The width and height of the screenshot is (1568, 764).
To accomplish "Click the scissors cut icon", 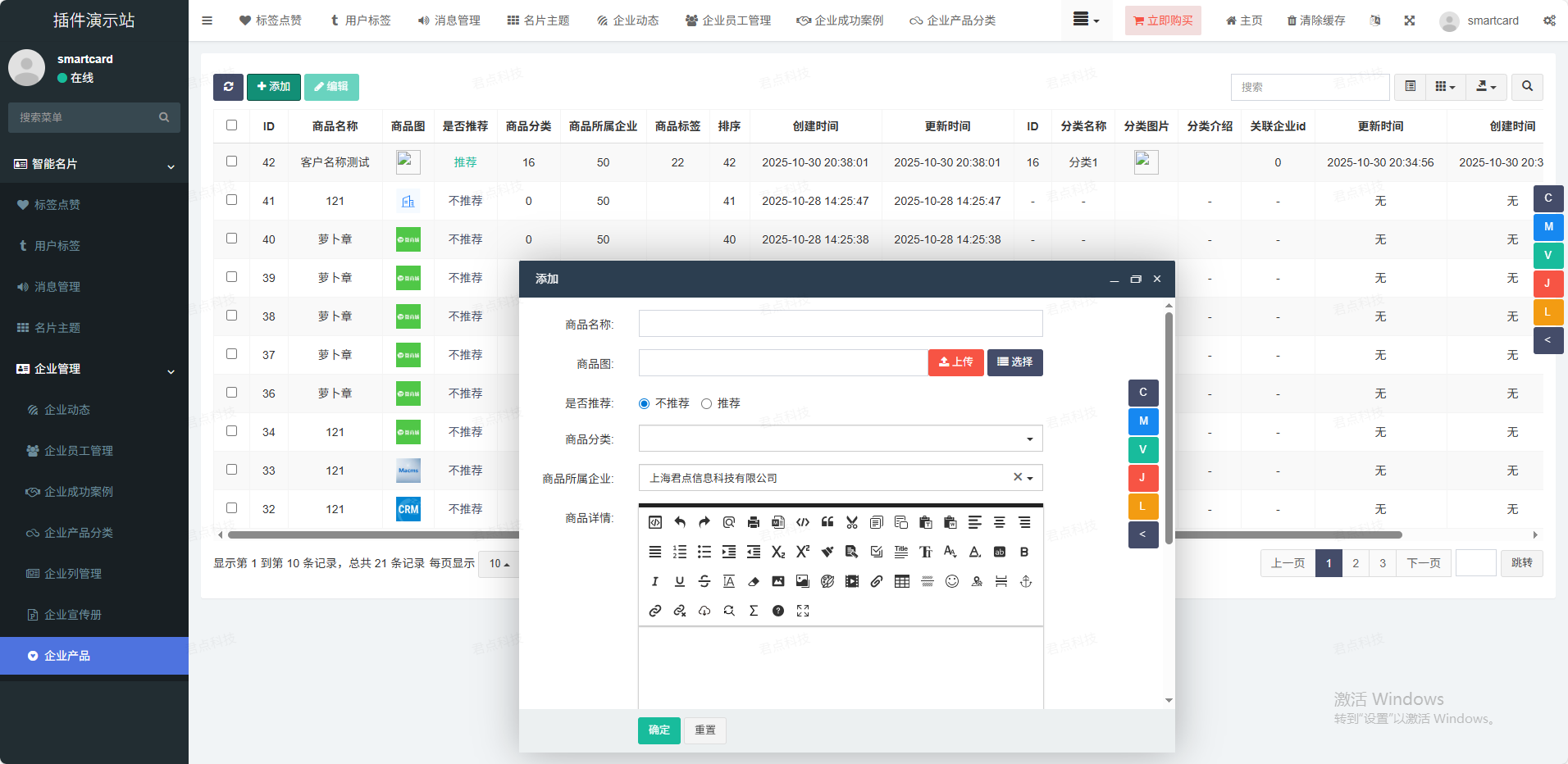I will coord(851,523).
